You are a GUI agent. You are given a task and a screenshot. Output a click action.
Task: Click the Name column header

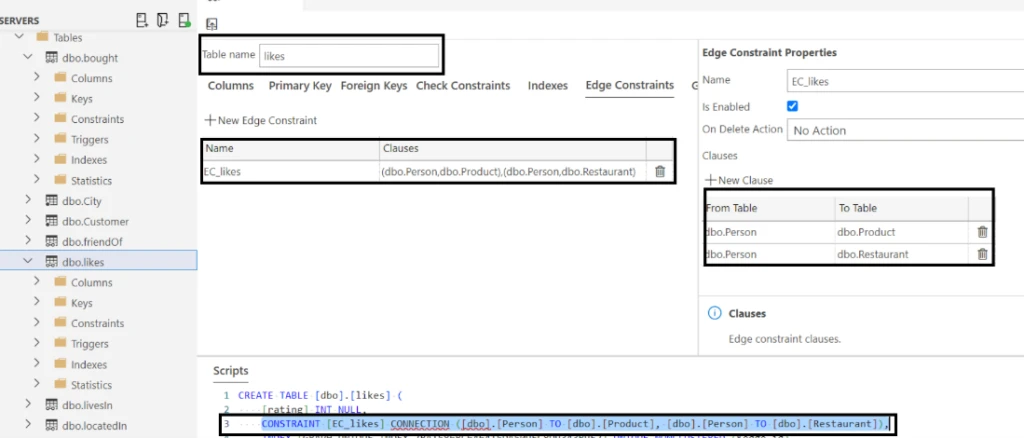coord(291,148)
